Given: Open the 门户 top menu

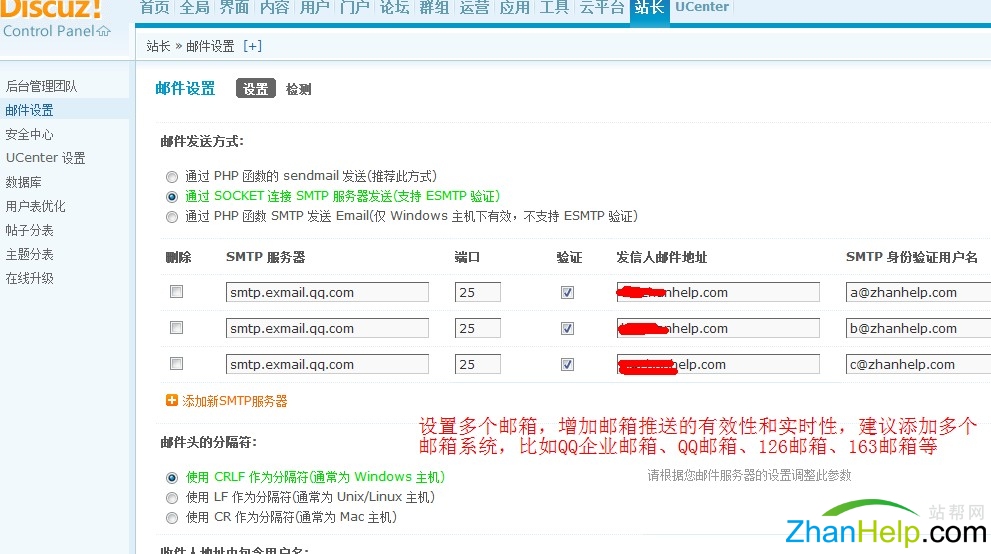Looking at the screenshot, I should coord(355,7).
